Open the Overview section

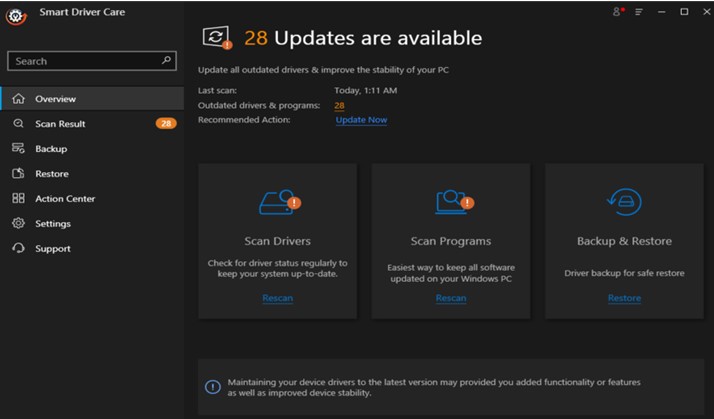pyautogui.click(x=92, y=98)
